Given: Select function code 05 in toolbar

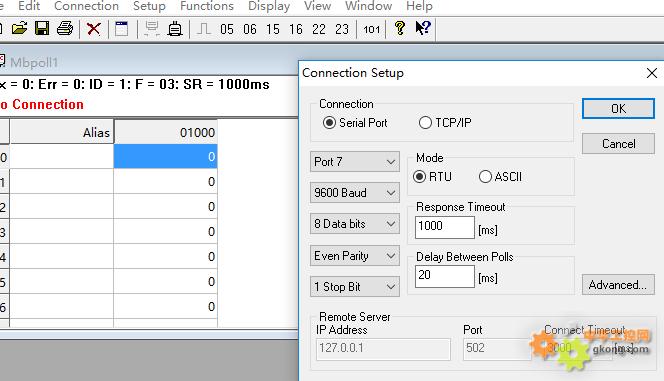Looking at the screenshot, I should pyautogui.click(x=227, y=29).
